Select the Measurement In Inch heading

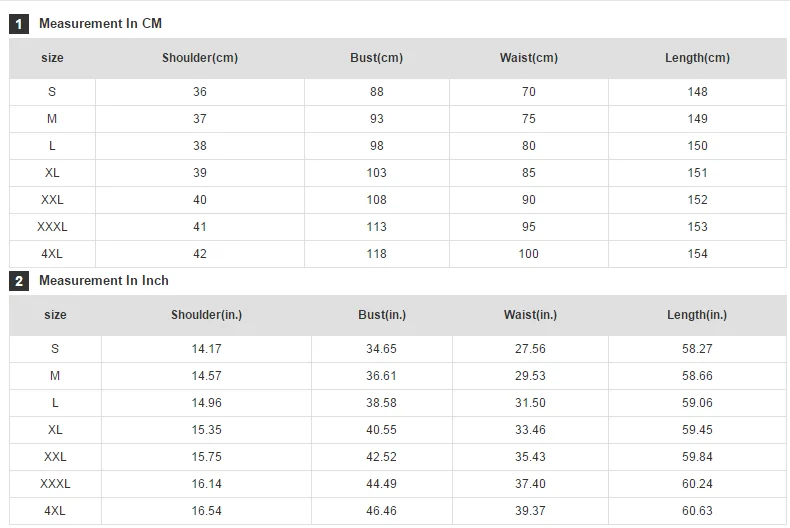tap(104, 281)
